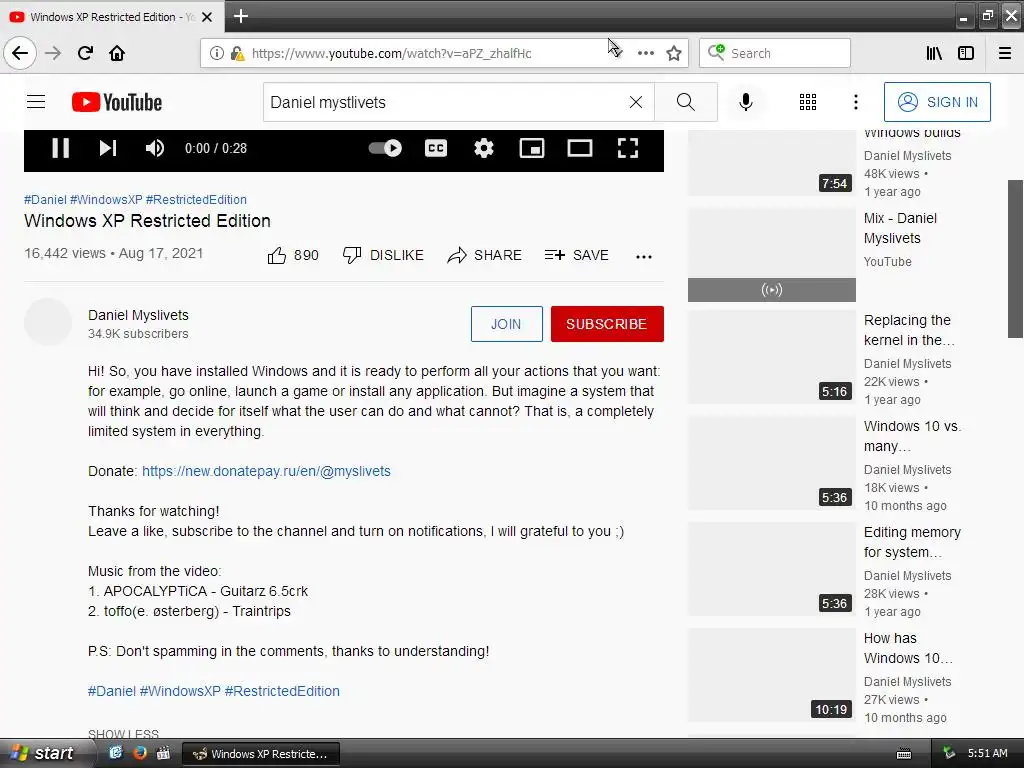Open YouTube settings three-dot menu
Image resolution: width=1024 pixels, height=768 pixels.
(x=856, y=102)
